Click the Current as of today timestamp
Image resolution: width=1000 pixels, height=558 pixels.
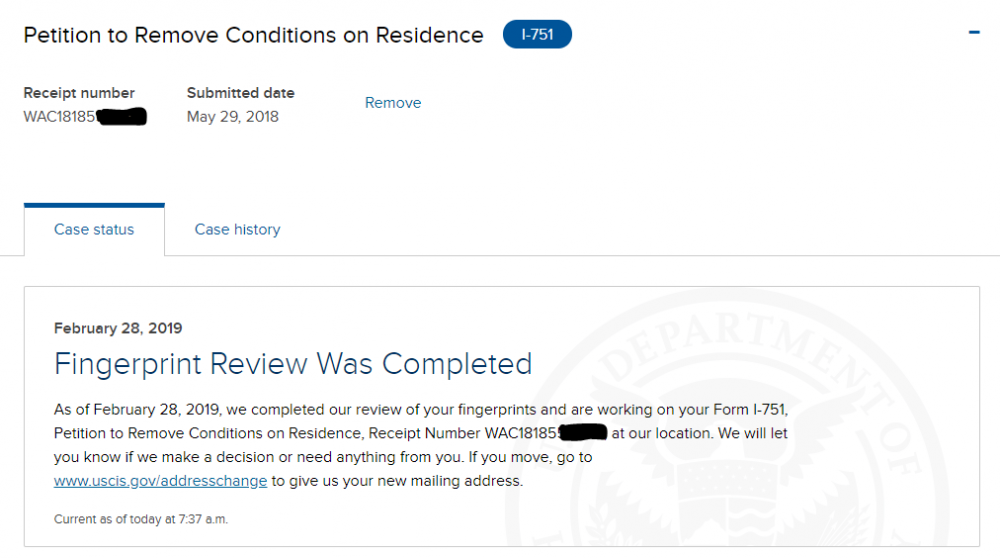tap(141, 519)
